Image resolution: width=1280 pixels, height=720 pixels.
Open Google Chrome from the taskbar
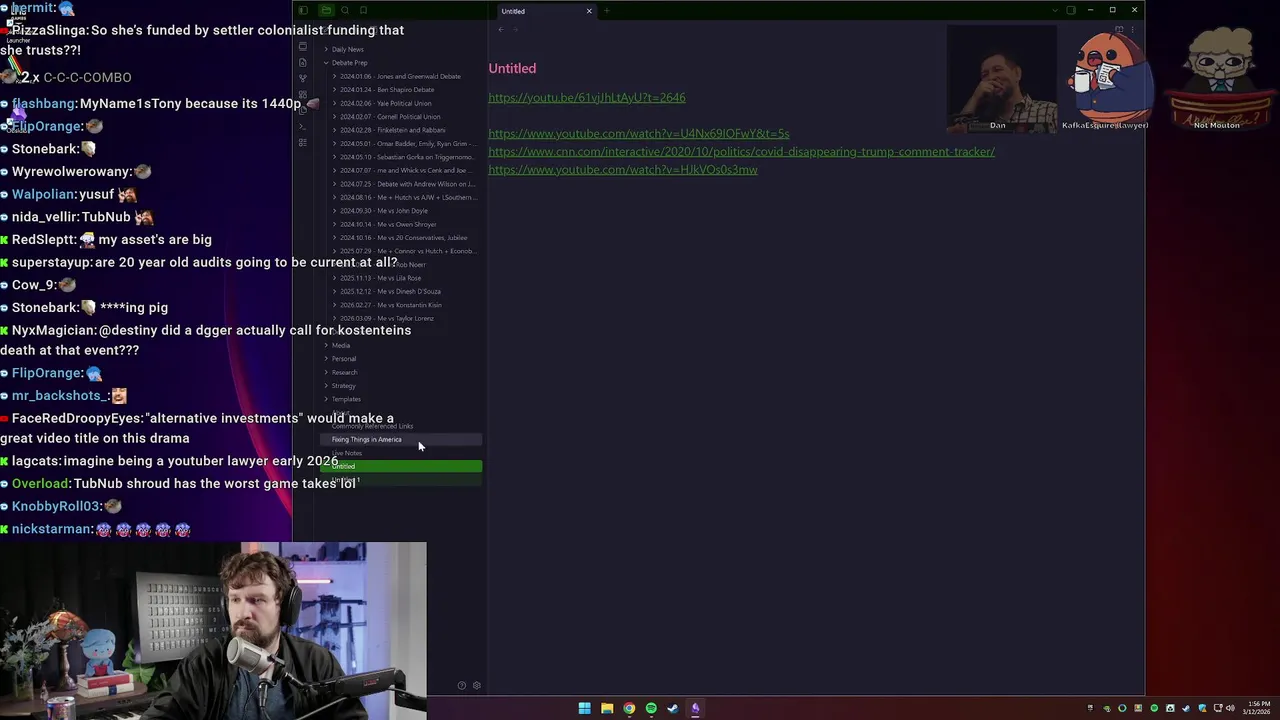click(629, 709)
